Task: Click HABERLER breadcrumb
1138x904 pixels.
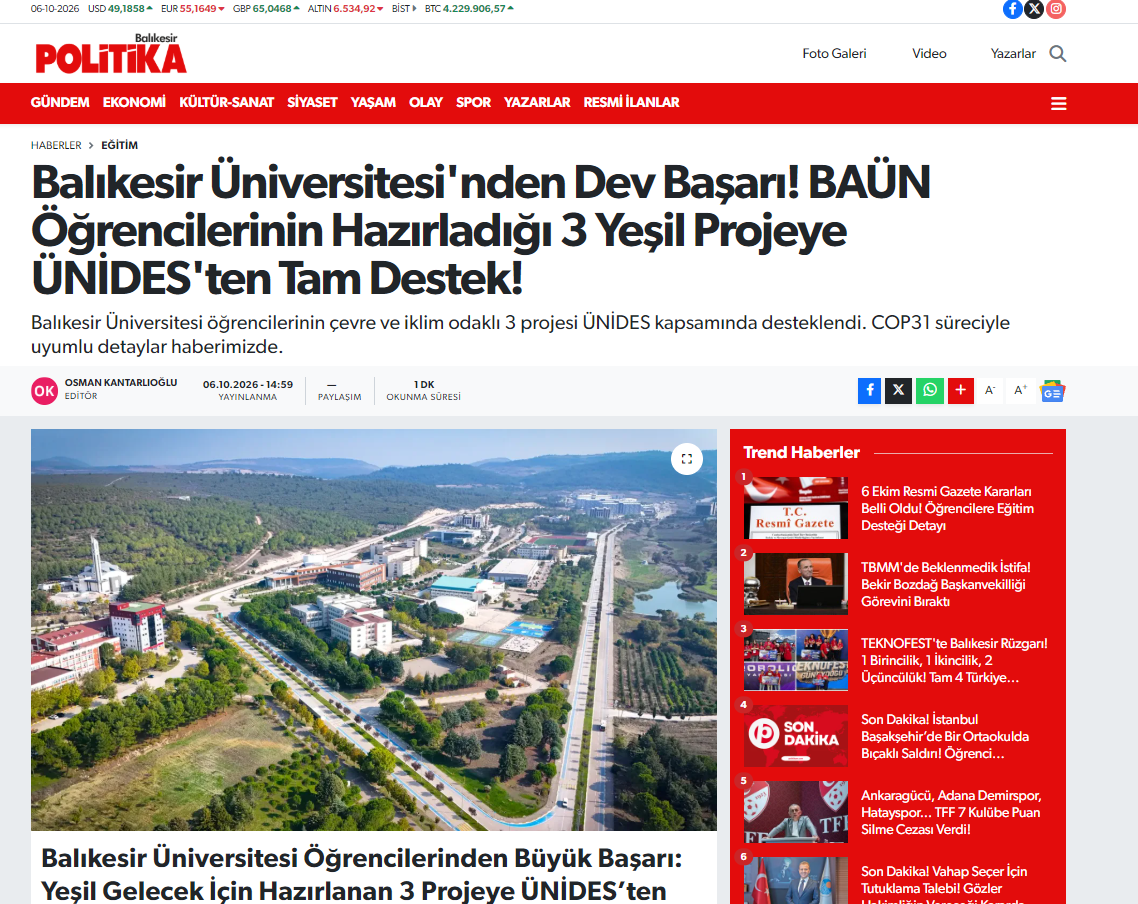Action: click(x=56, y=145)
